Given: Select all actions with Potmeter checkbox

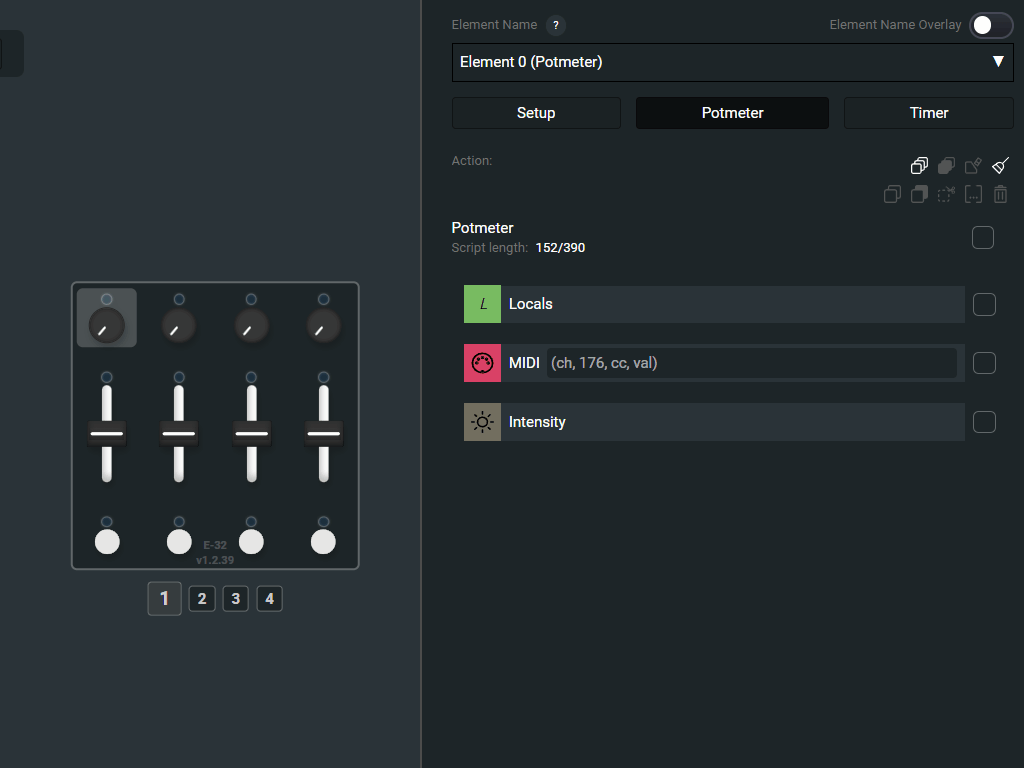Looking at the screenshot, I should click(983, 237).
